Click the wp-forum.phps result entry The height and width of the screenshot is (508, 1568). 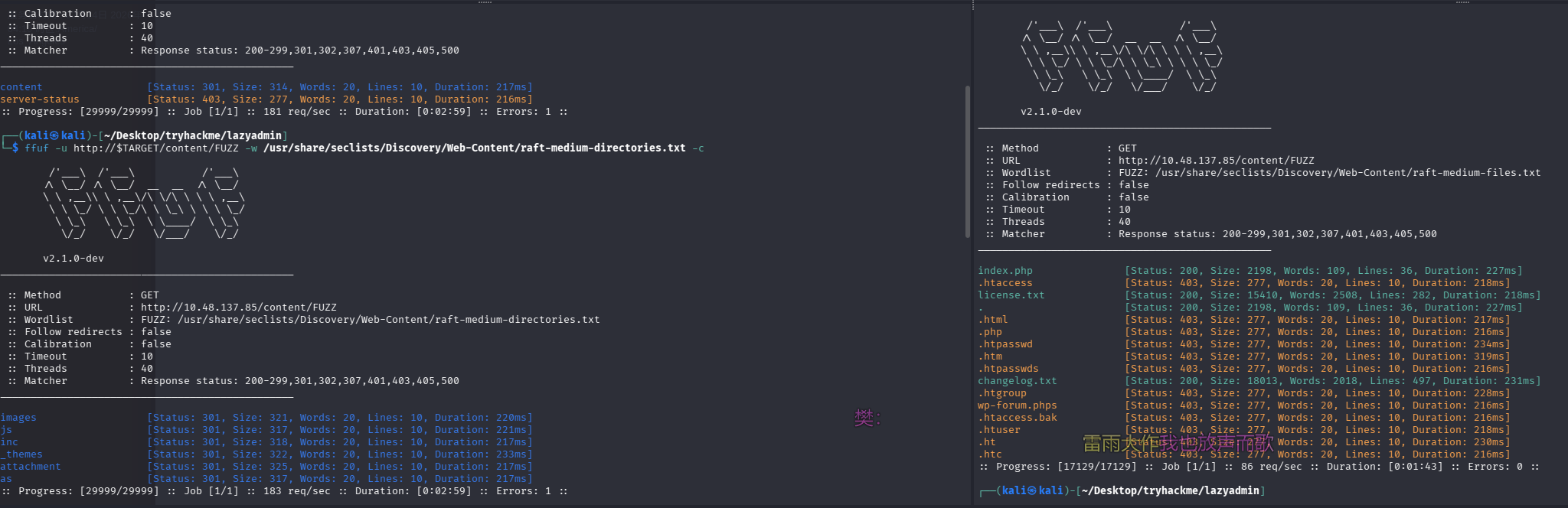1017,405
